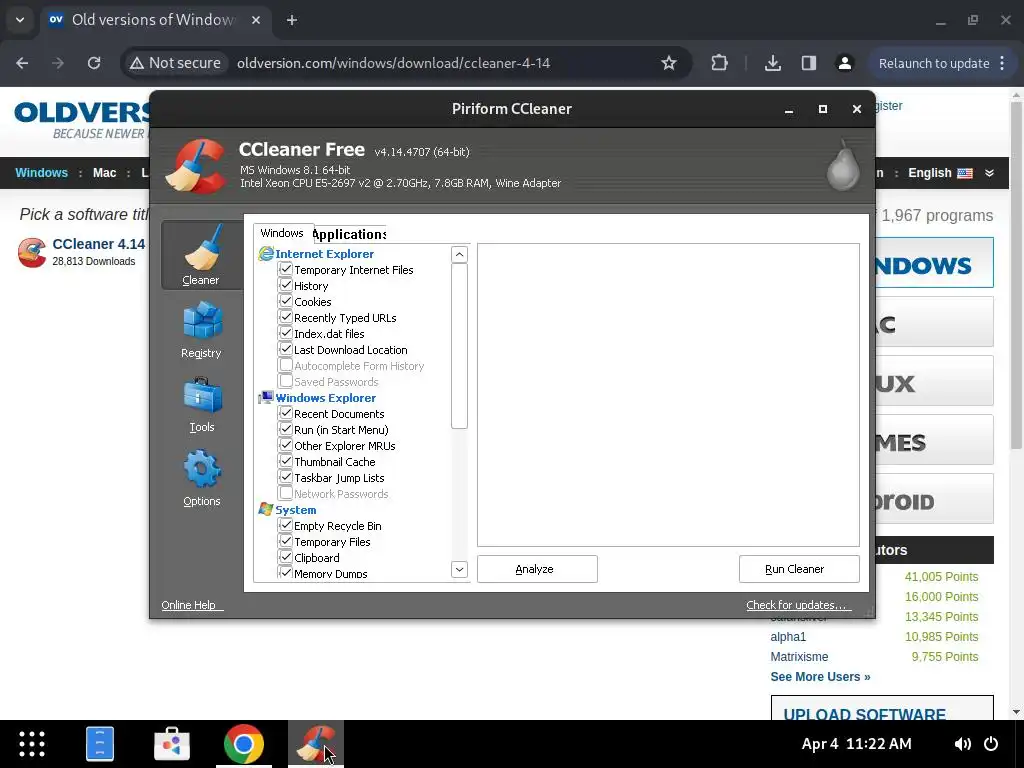Enable Autocomplete Form History checkbox
The width and height of the screenshot is (1024, 768).
(285, 365)
